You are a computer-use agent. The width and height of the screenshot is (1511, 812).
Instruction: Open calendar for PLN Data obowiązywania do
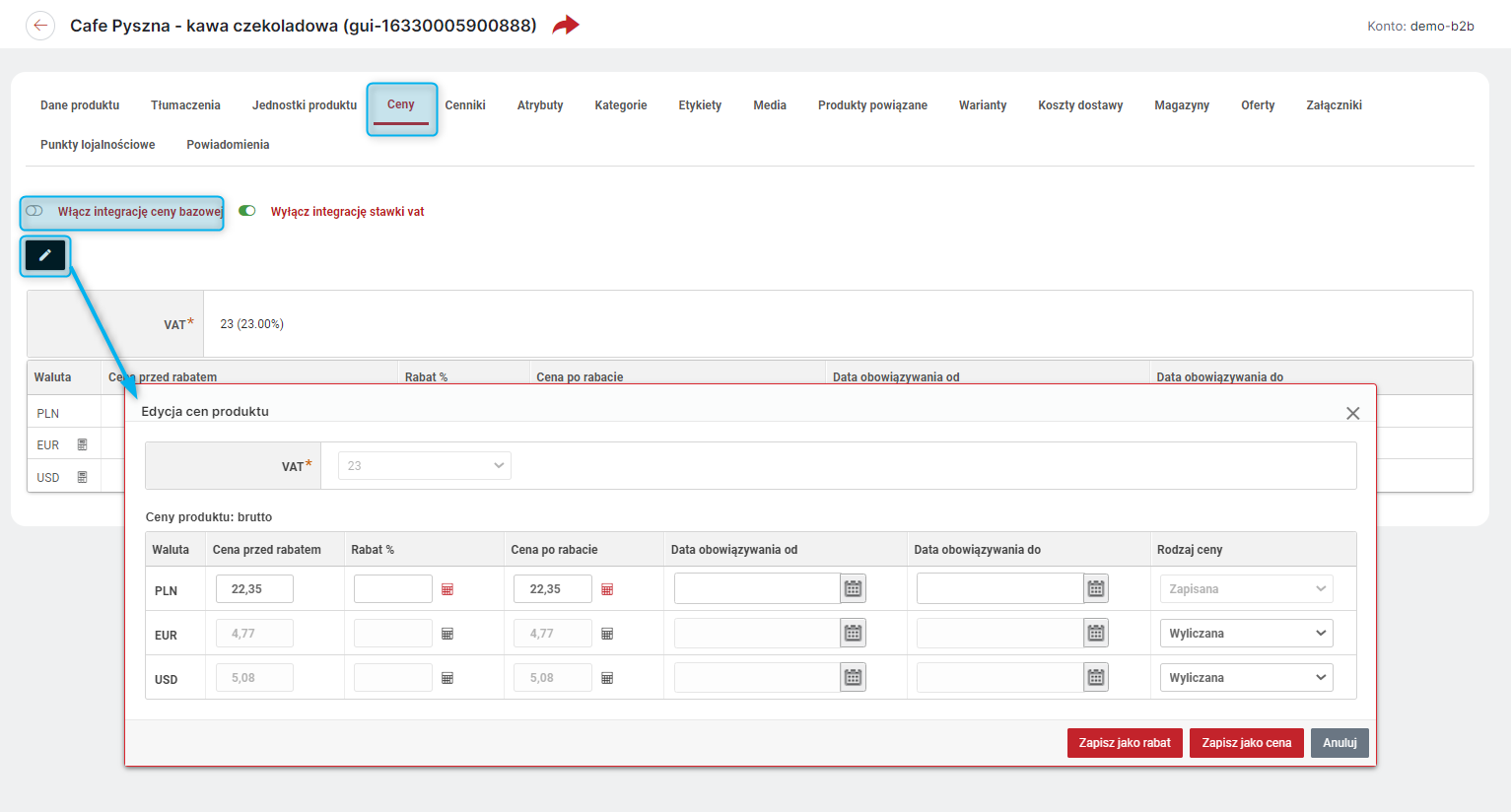click(x=1096, y=588)
